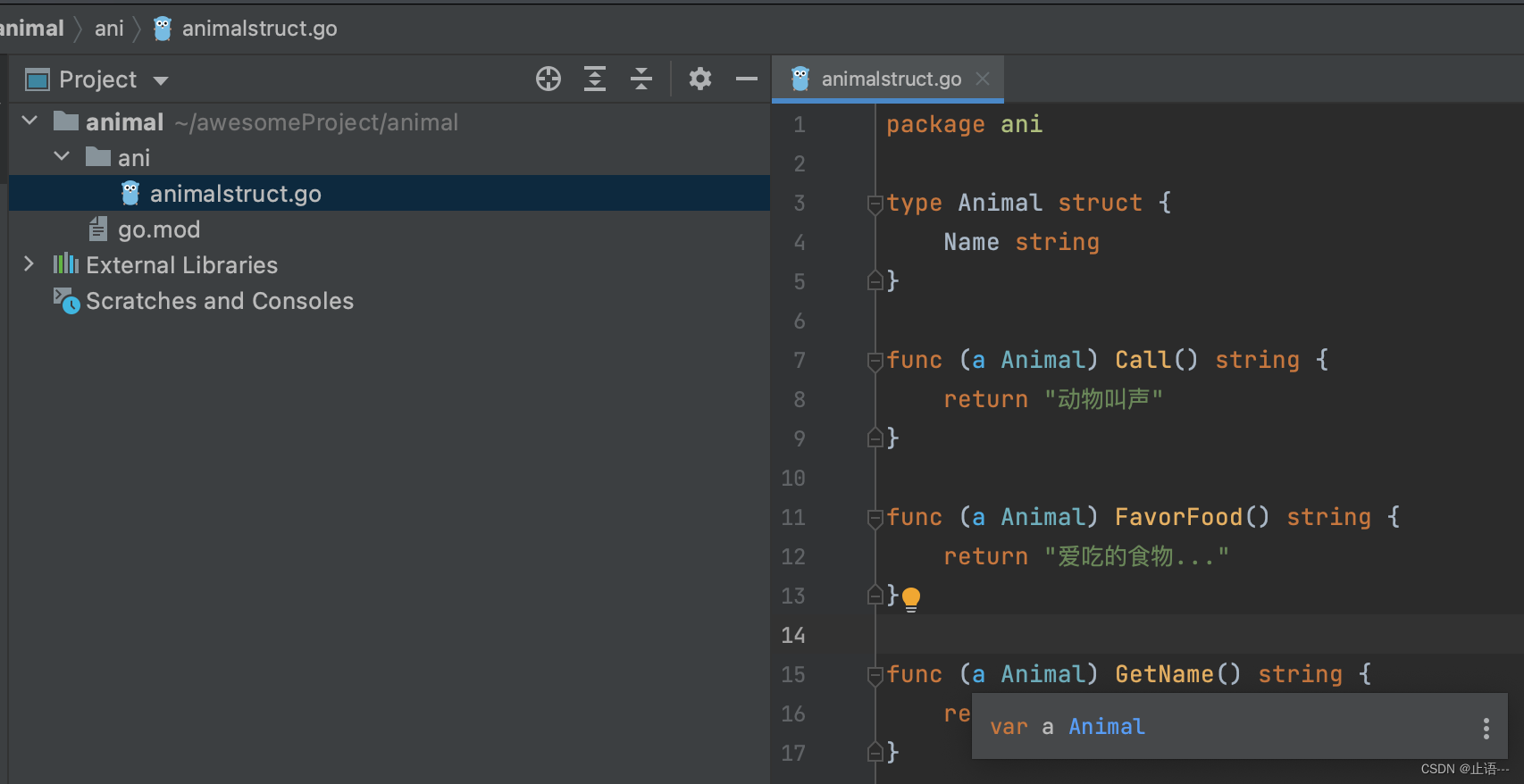Click 'Name' field on line 4
Screen dimensions: 1524x784
point(971,242)
